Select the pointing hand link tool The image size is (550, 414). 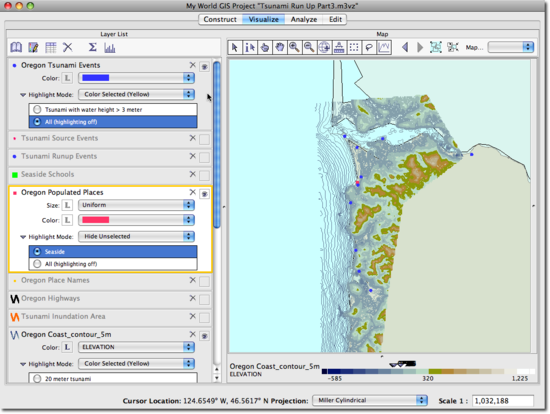coord(265,47)
